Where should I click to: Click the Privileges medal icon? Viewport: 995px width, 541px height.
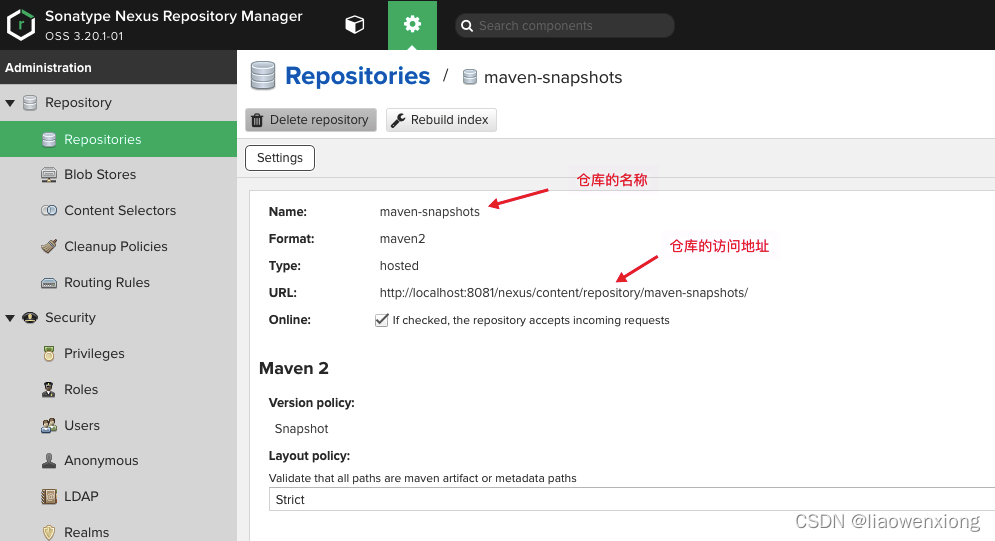[x=49, y=354]
